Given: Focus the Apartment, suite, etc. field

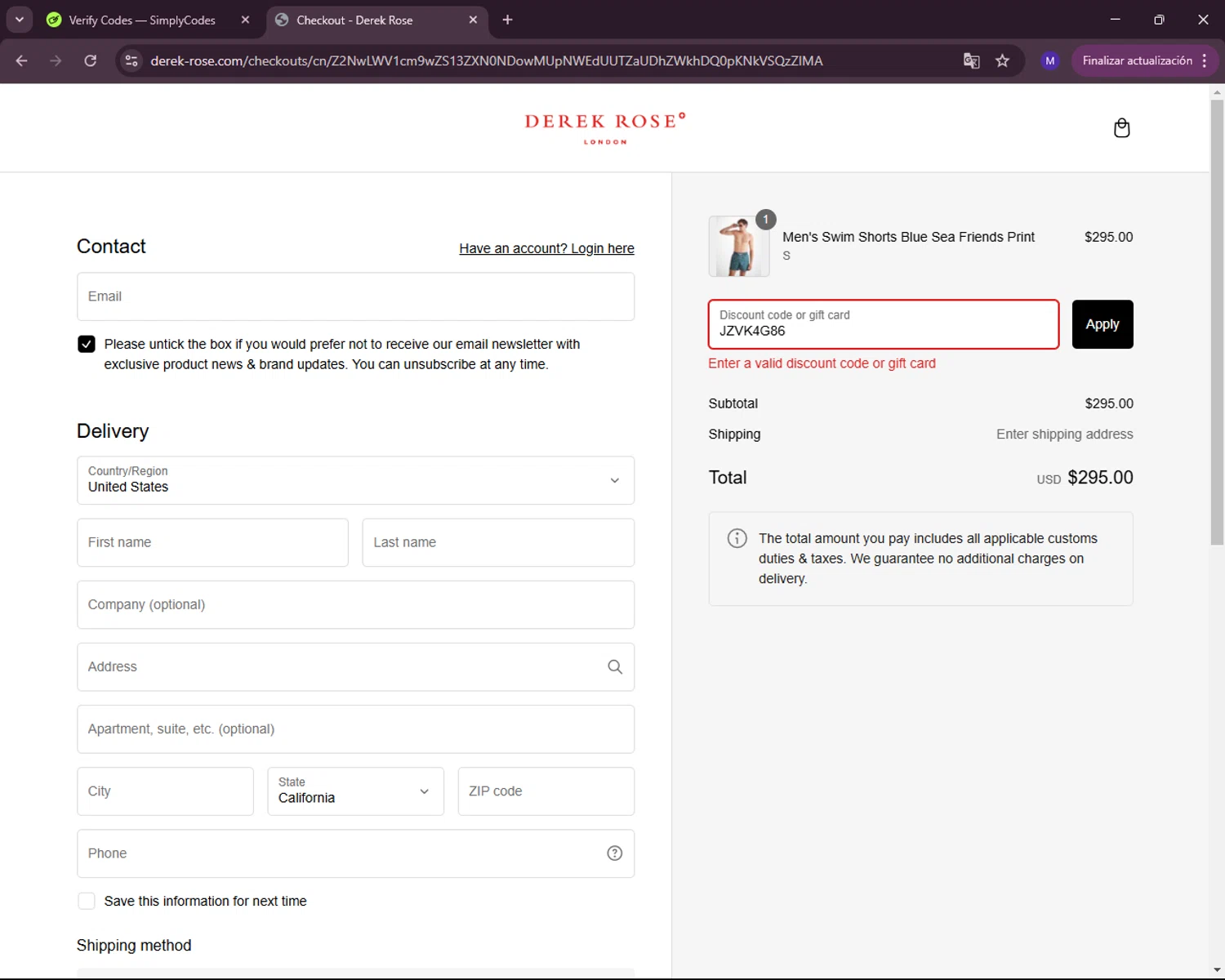Looking at the screenshot, I should tap(355, 729).
